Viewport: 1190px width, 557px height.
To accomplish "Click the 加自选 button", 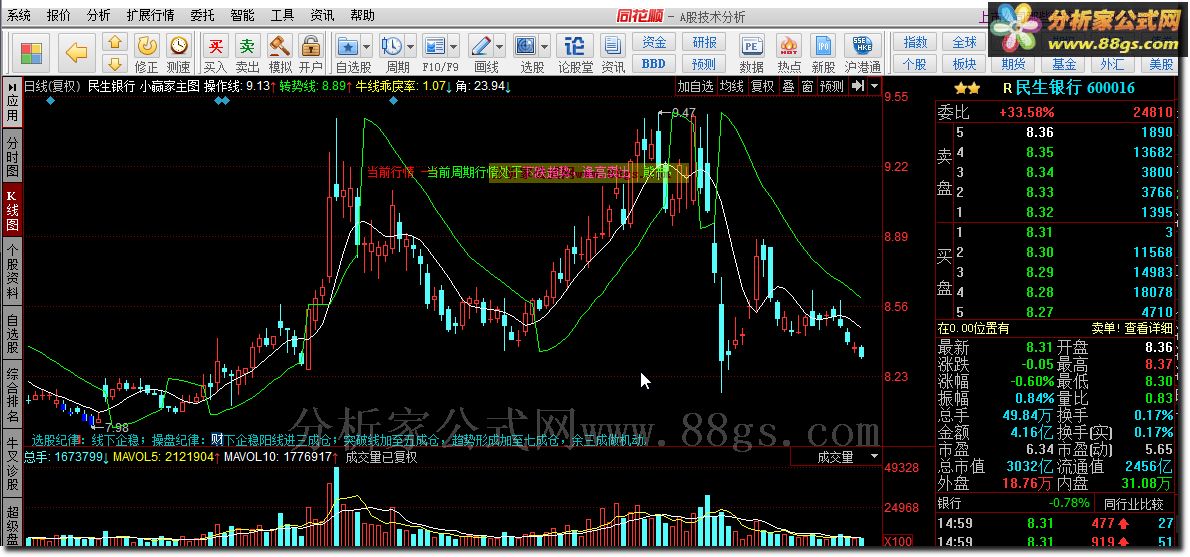I will pyautogui.click(x=696, y=86).
